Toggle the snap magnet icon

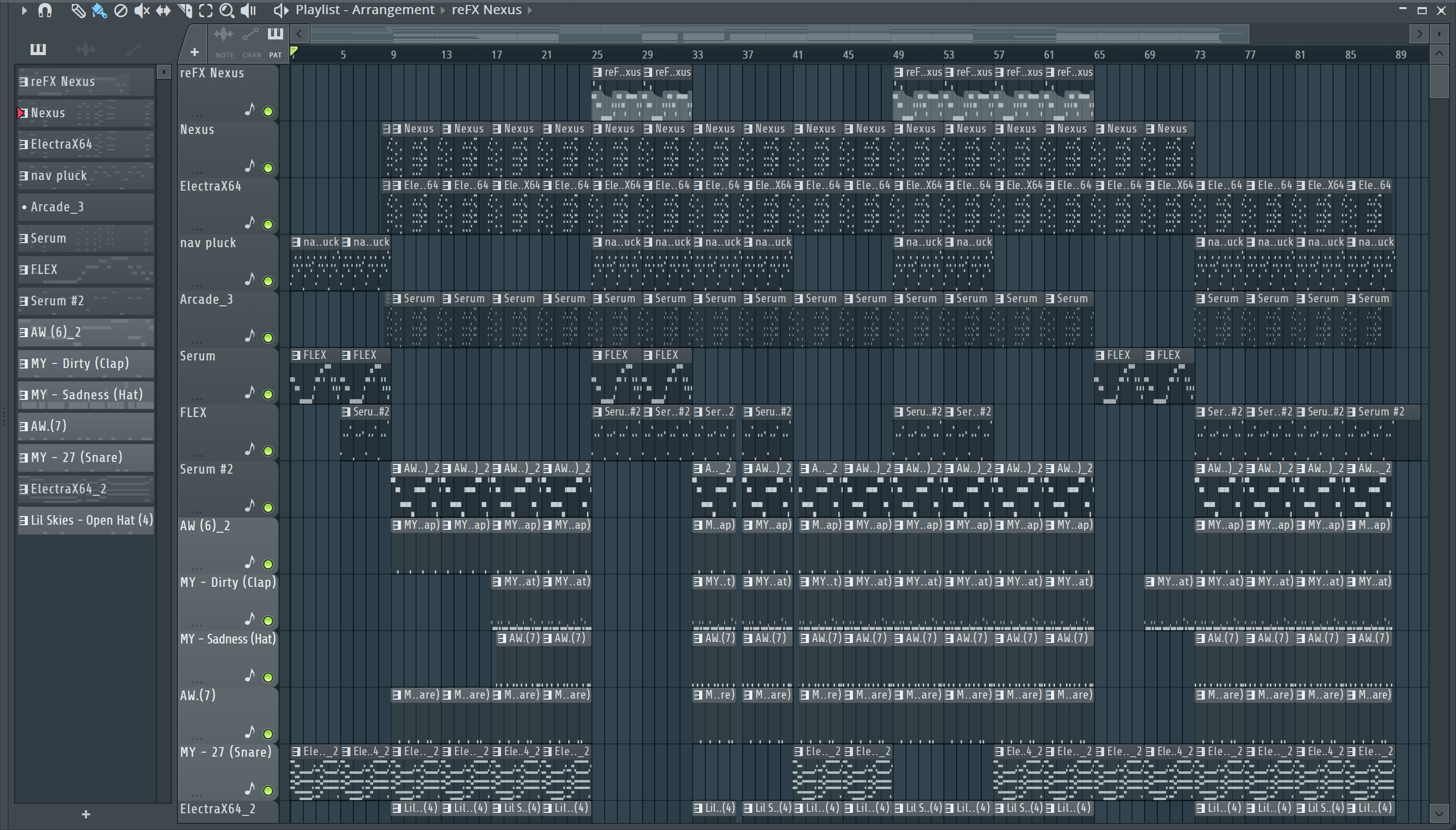click(45, 10)
